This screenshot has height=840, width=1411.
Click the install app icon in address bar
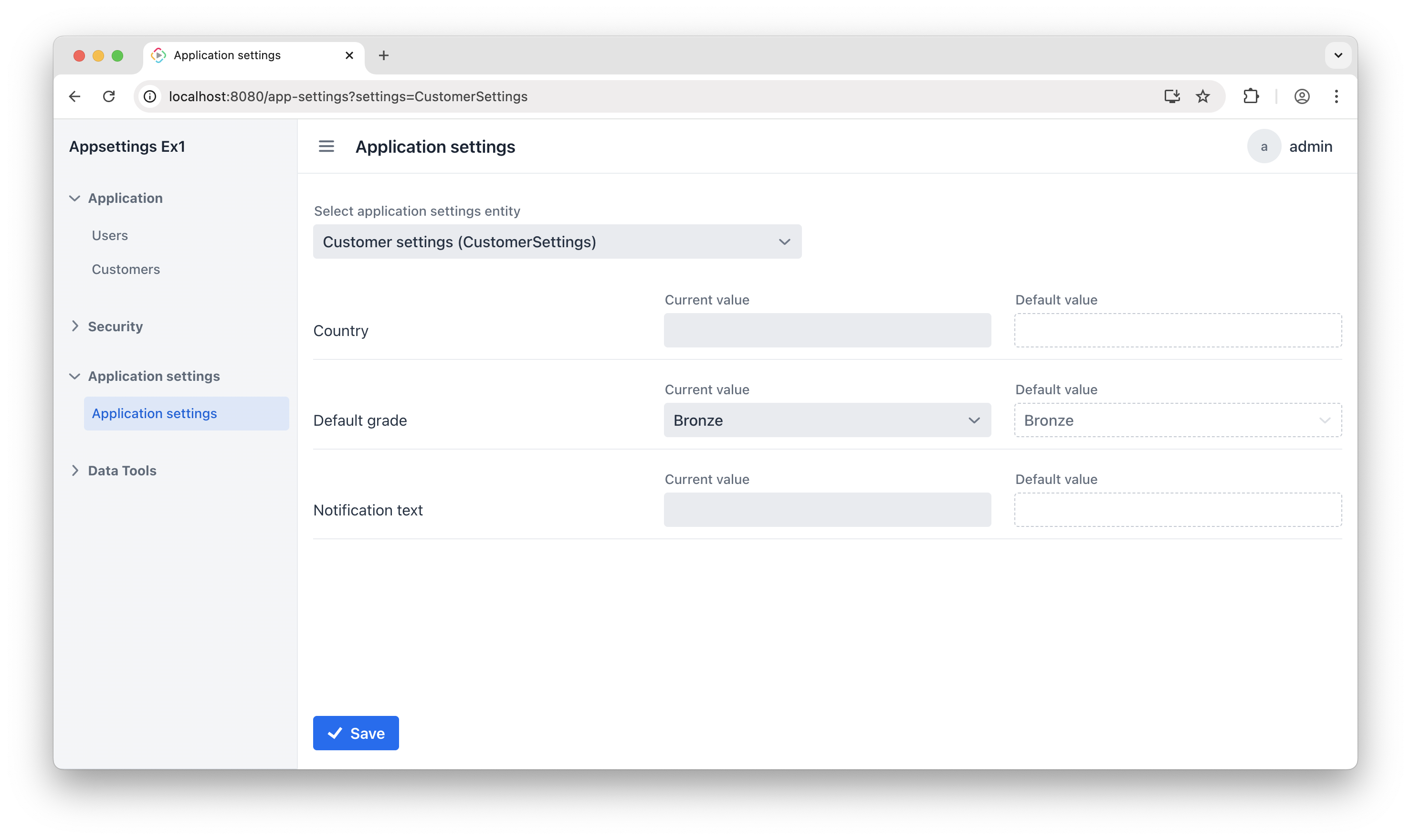[x=1171, y=96]
